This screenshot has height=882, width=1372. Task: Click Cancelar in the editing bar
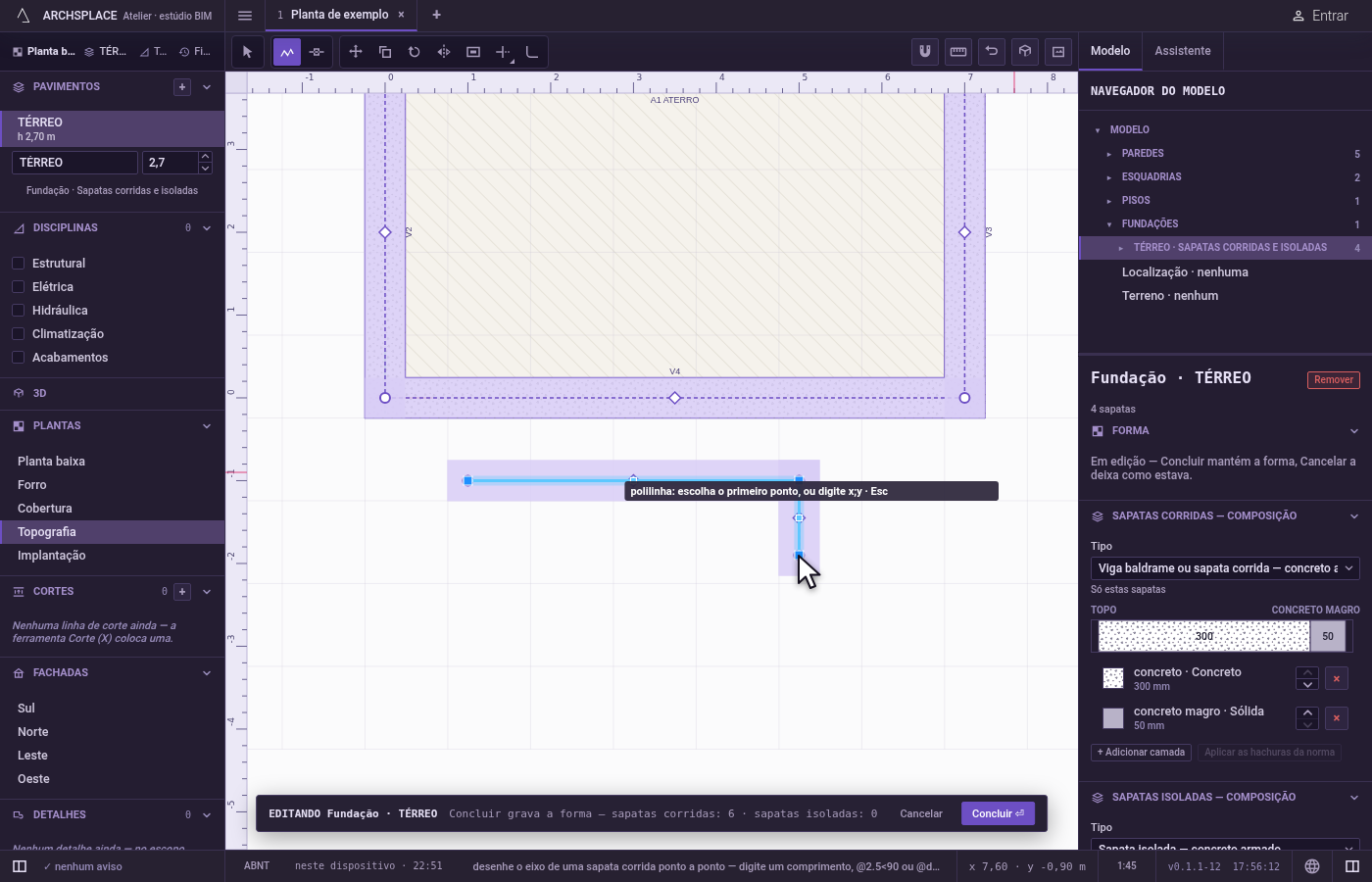[921, 813]
